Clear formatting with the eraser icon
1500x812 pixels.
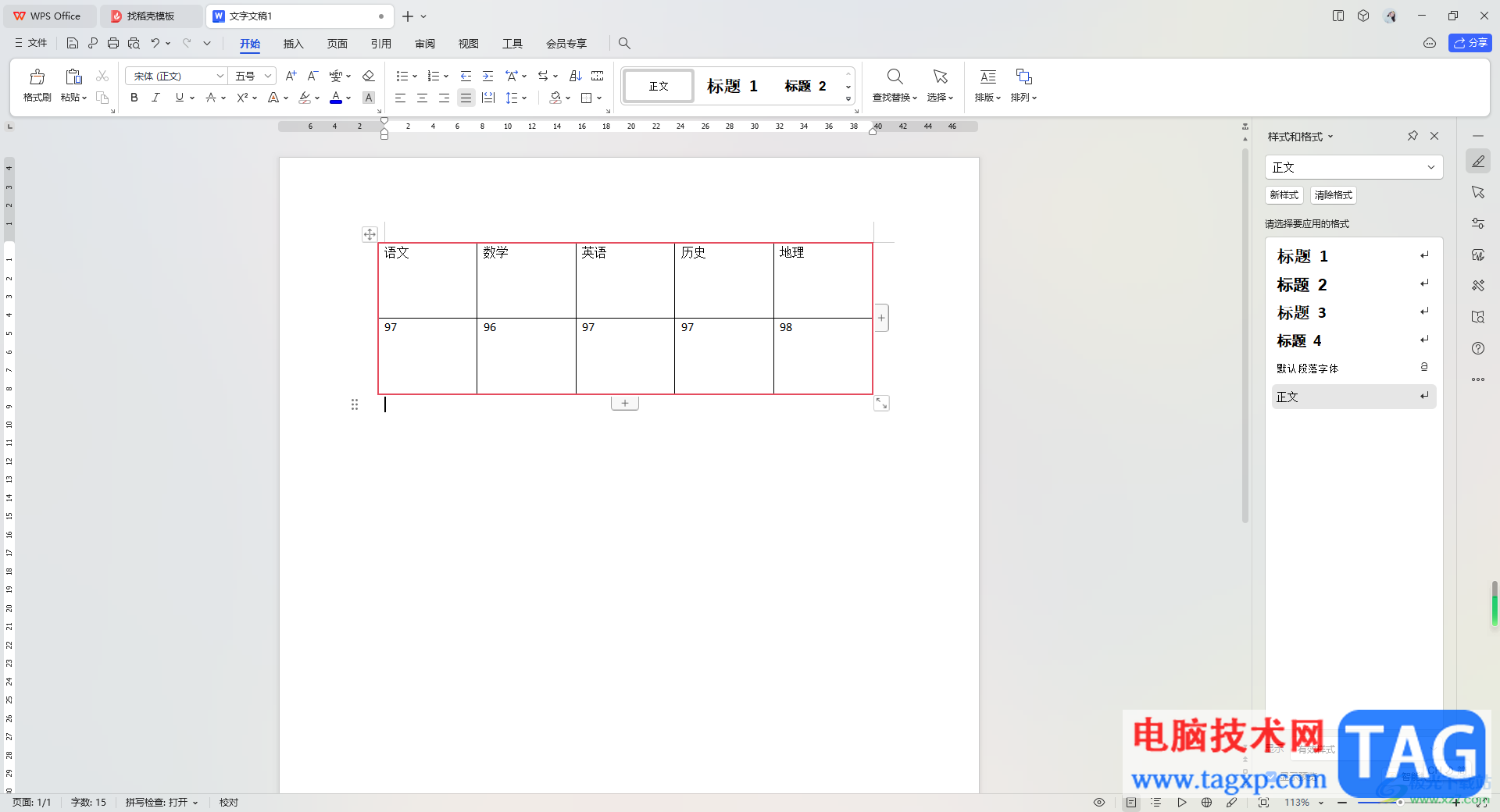click(x=369, y=76)
